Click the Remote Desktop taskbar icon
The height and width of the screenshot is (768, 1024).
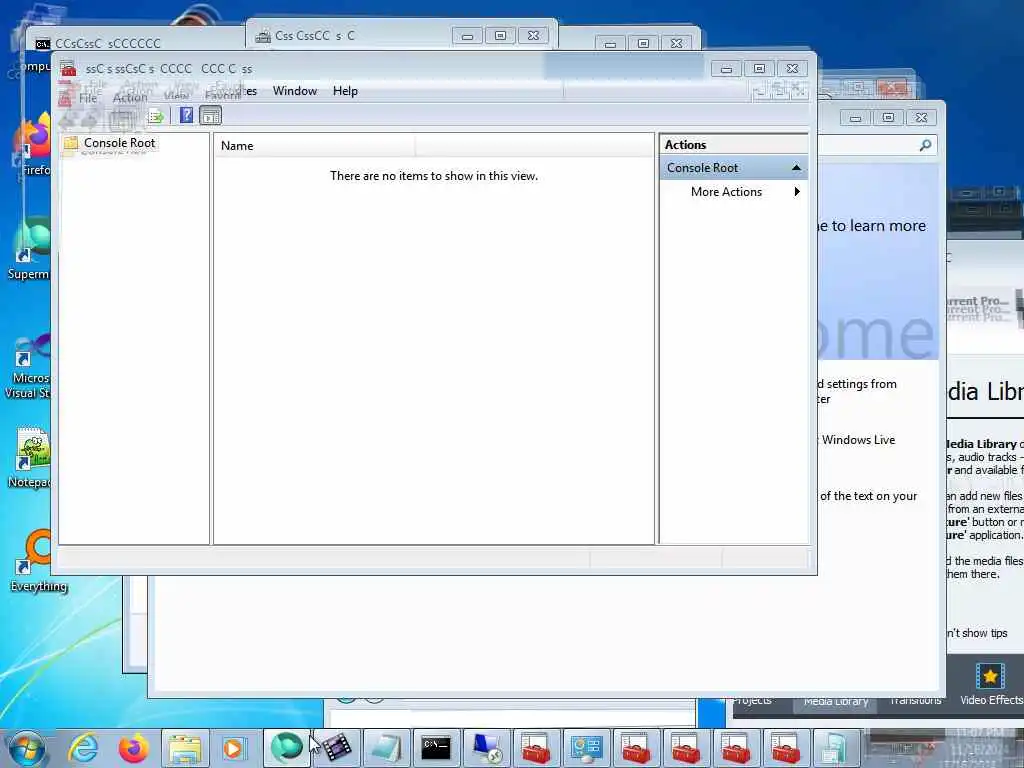coord(487,748)
